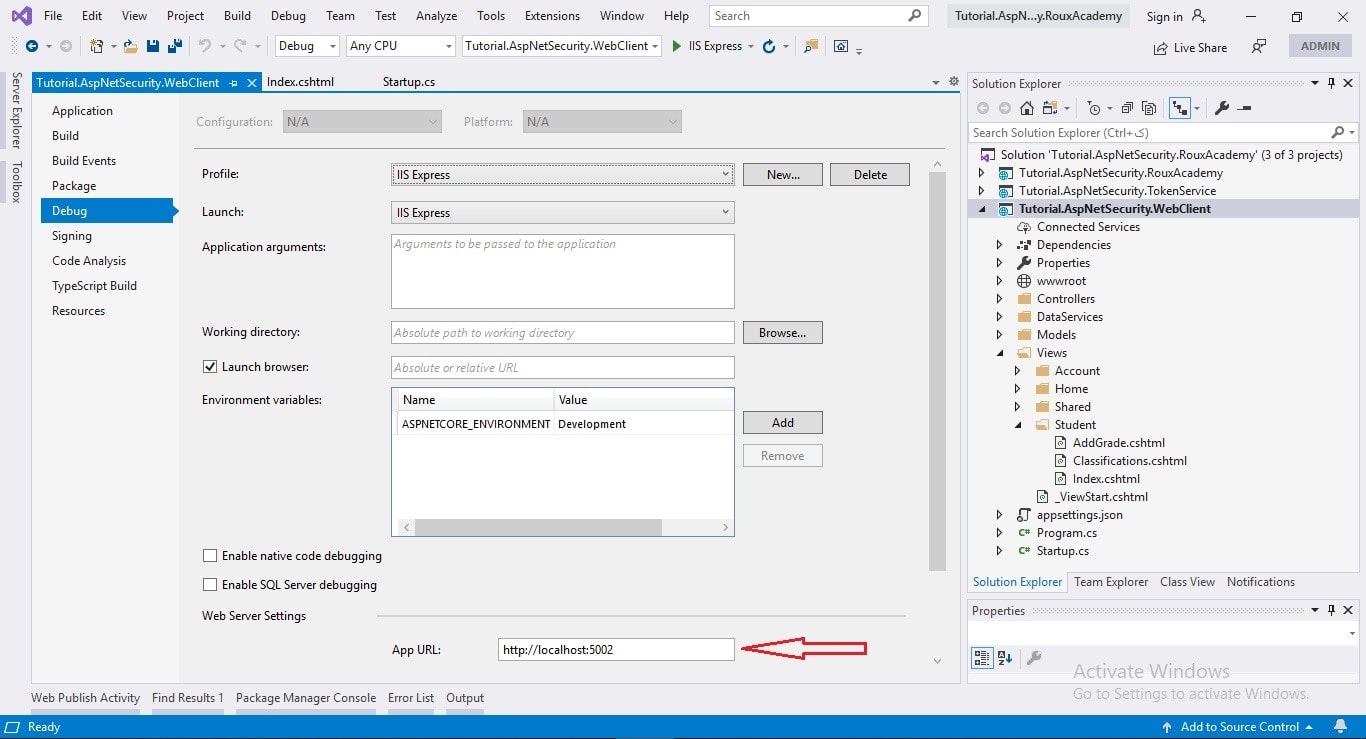Click the New button next to Profile

[x=782, y=173]
